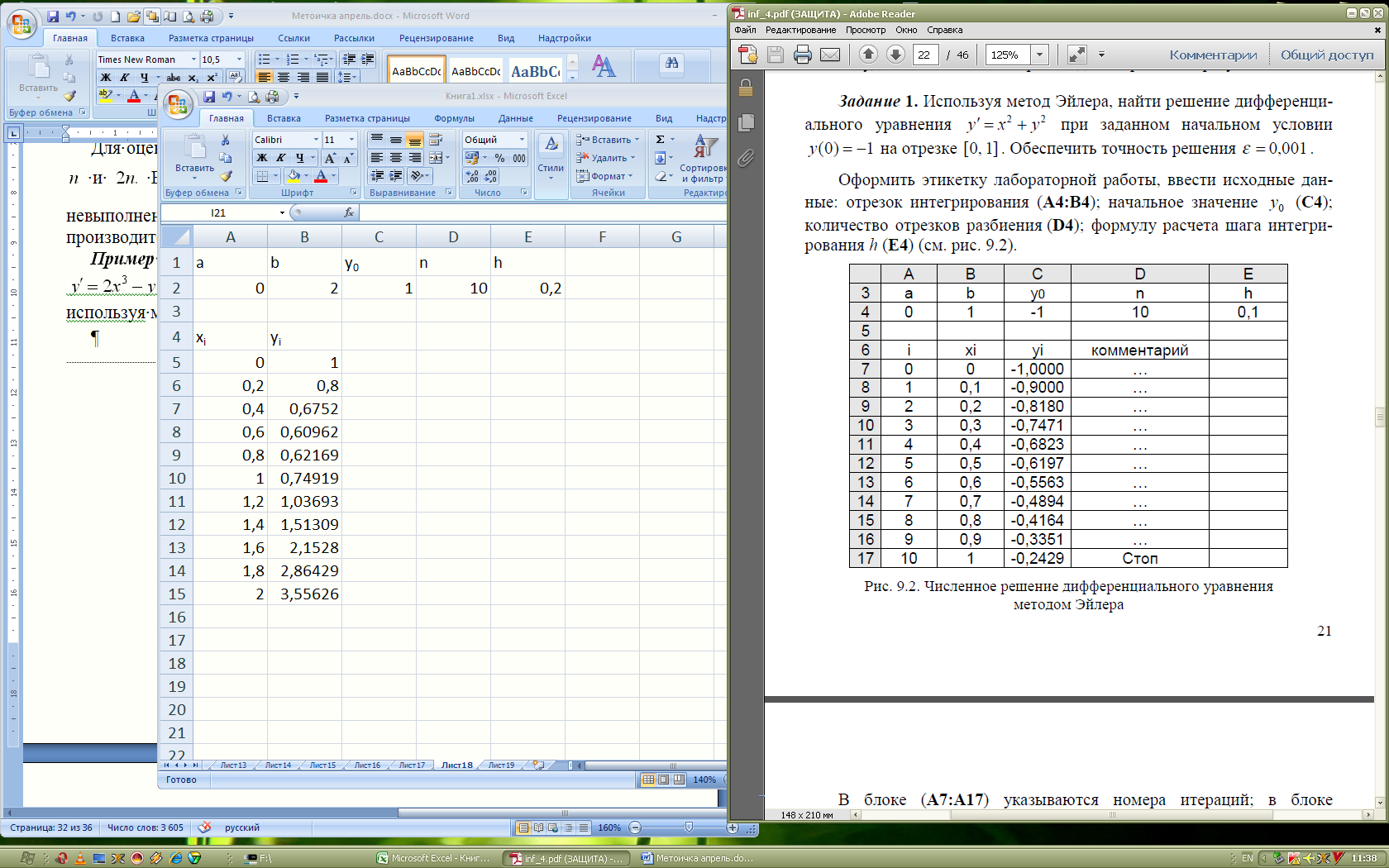The height and width of the screenshot is (868, 1389).
Task: Click Adobe Reader fit-window expand icon
Action: [x=1076, y=55]
